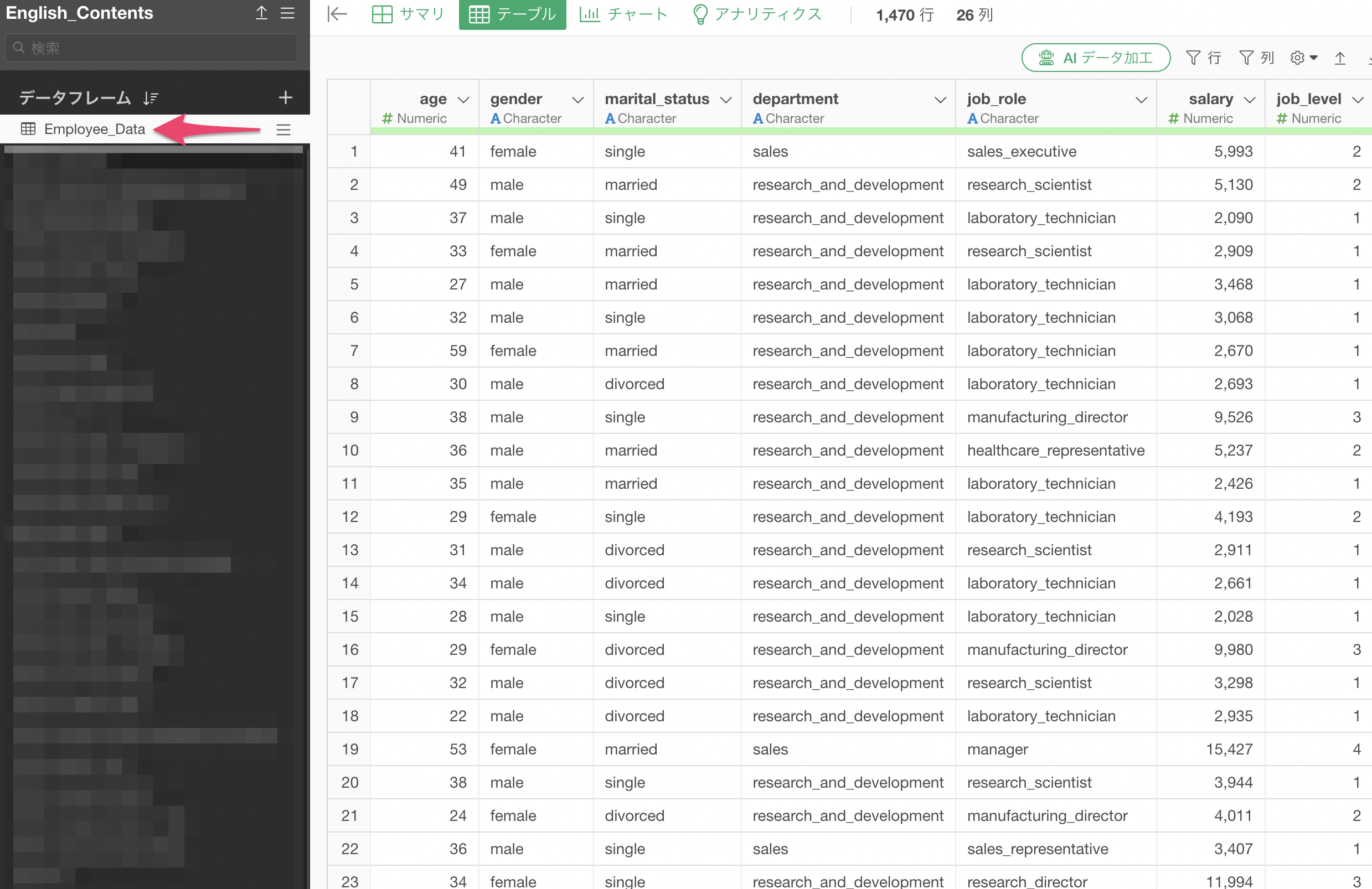Click the project export icon beside English_Contents
This screenshot has height=889, width=1372.
coord(262,13)
